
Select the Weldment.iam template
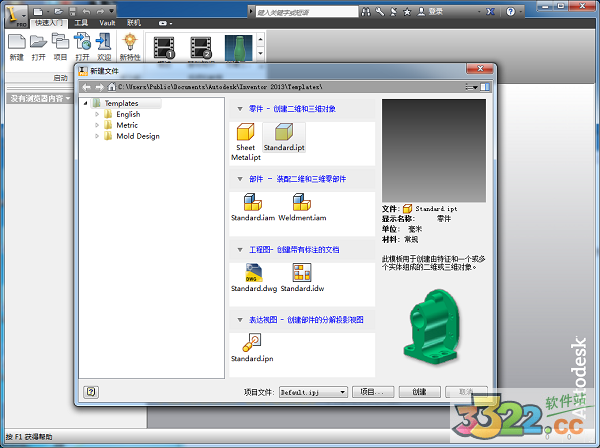(302, 207)
